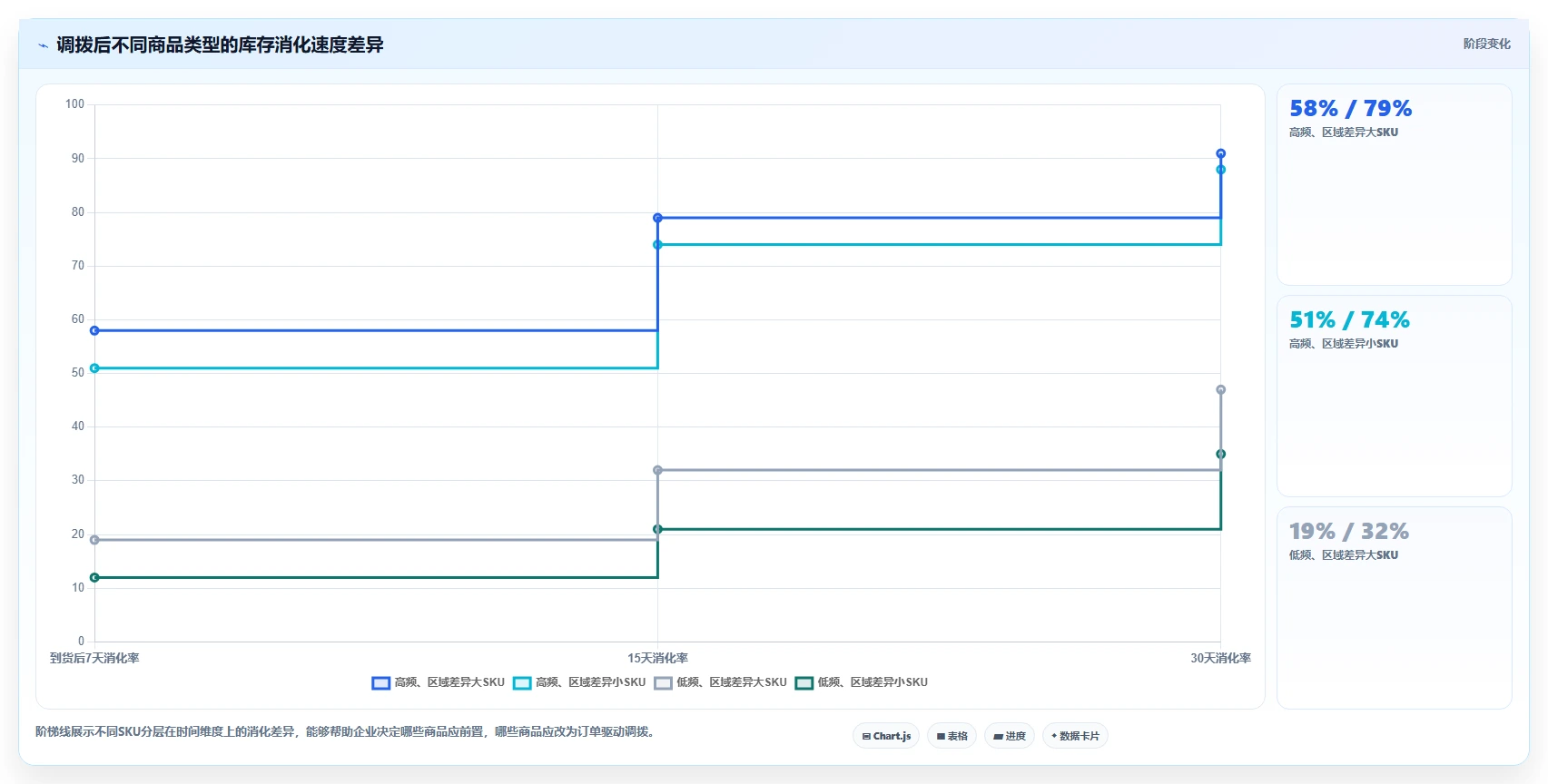Toggle the 低频、区域差异小SKU legend entry

(x=862, y=682)
